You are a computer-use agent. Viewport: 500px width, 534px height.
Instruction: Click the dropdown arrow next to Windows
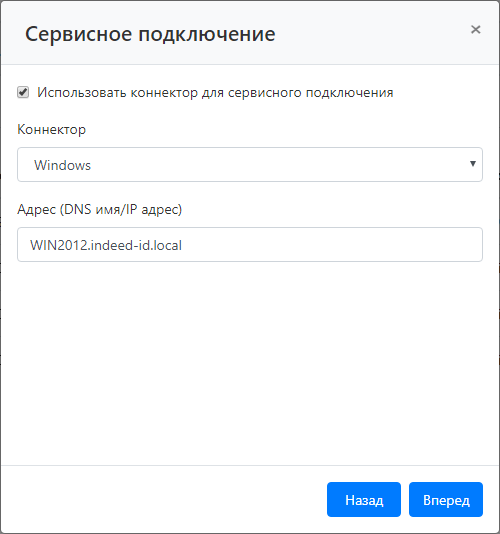coord(472,164)
